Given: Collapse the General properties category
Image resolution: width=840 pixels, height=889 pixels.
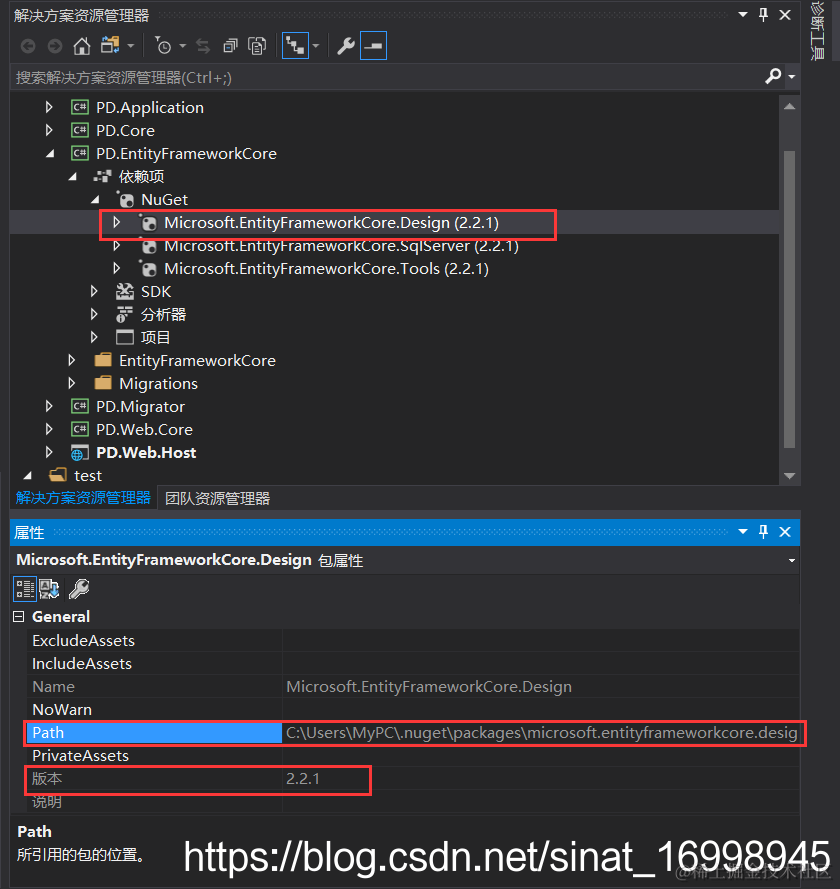Looking at the screenshot, I should tap(19, 616).
